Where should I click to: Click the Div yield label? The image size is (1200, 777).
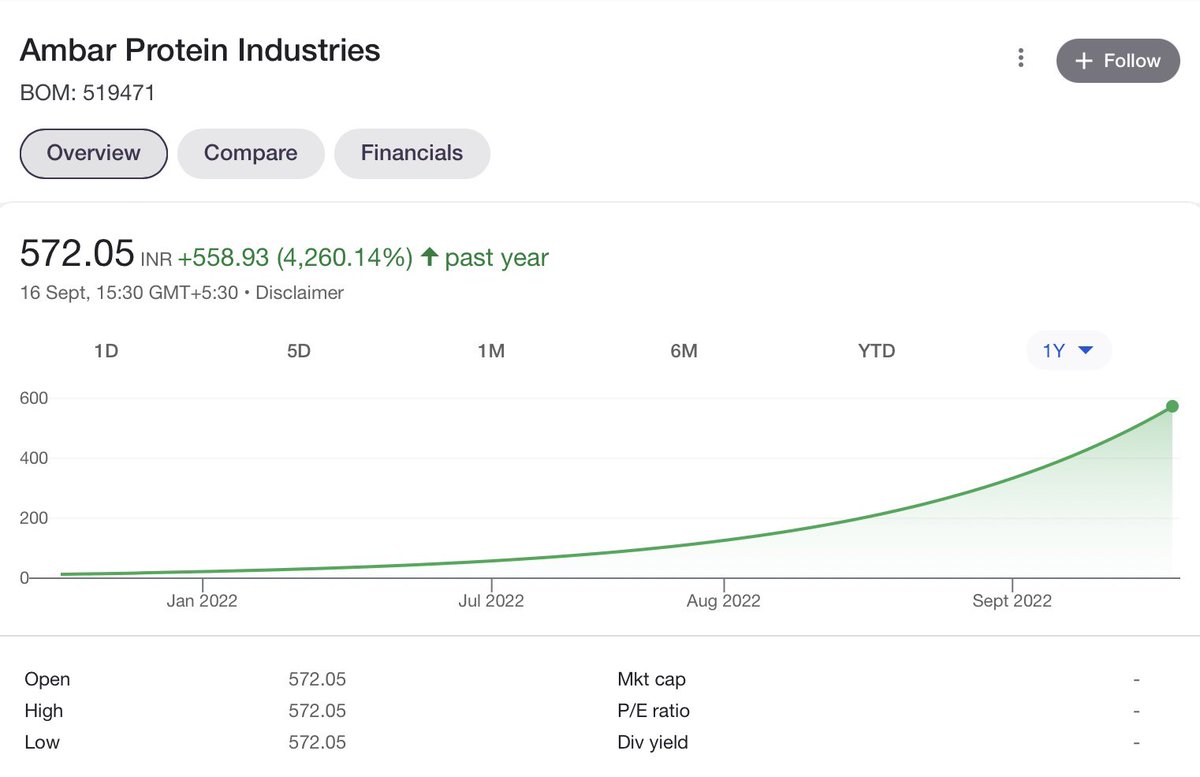click(x=653, y=743)
